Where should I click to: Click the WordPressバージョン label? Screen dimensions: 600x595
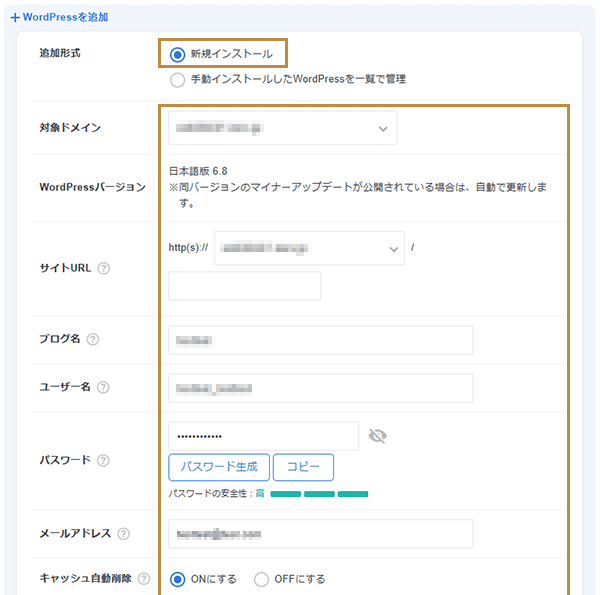tap(93, 187)
